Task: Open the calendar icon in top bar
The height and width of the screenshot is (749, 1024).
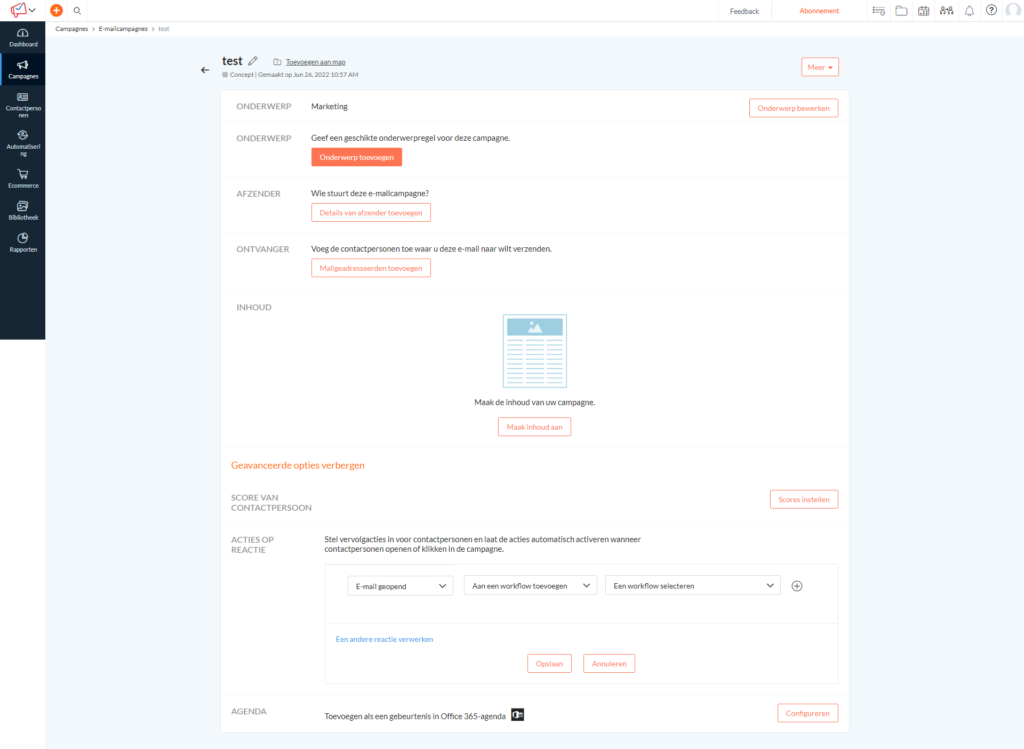Action: pyautogui.click(x=923, y=10)
